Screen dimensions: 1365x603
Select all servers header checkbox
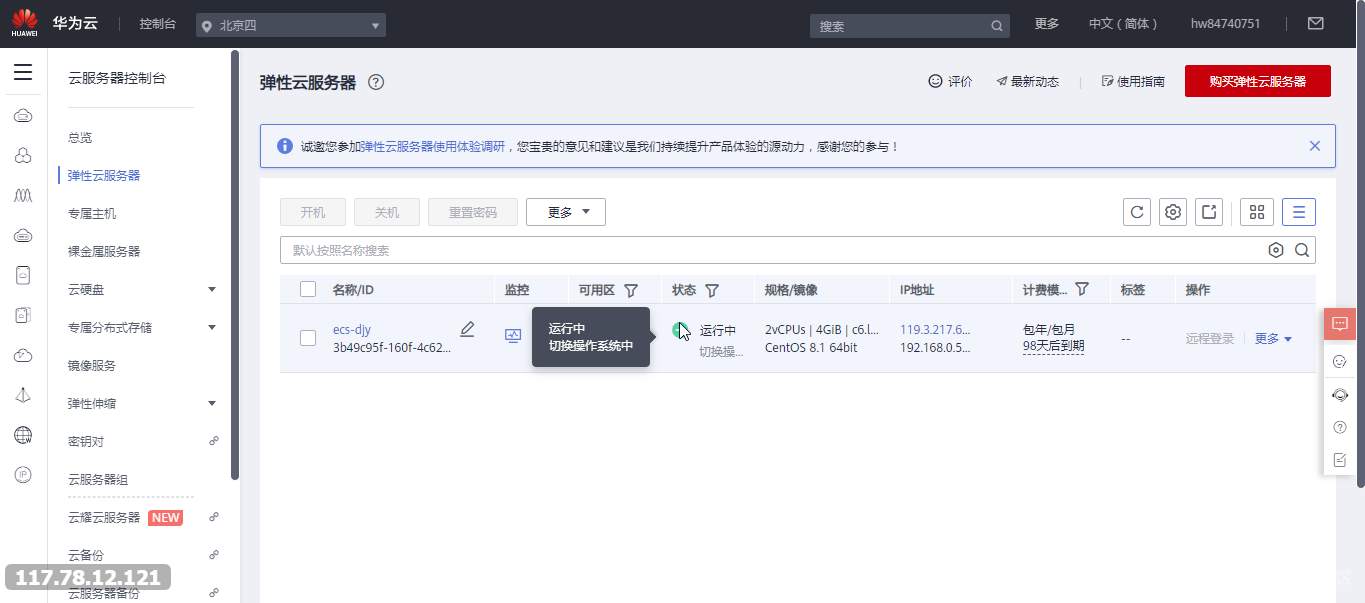[308, 289]
